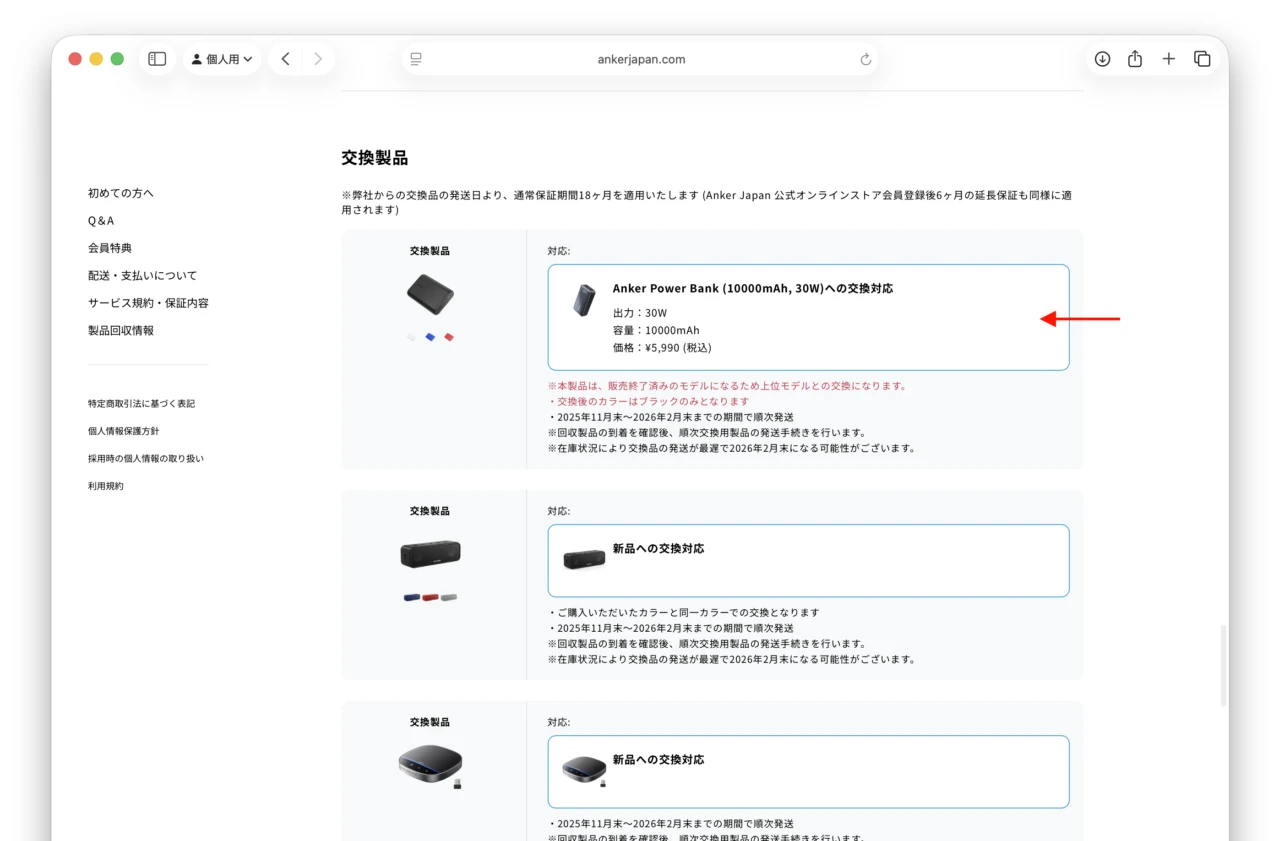This screenshot has height=841, width=1280.
Task: Select Q&A in the sidebar menu
Action: coord(101,220)
